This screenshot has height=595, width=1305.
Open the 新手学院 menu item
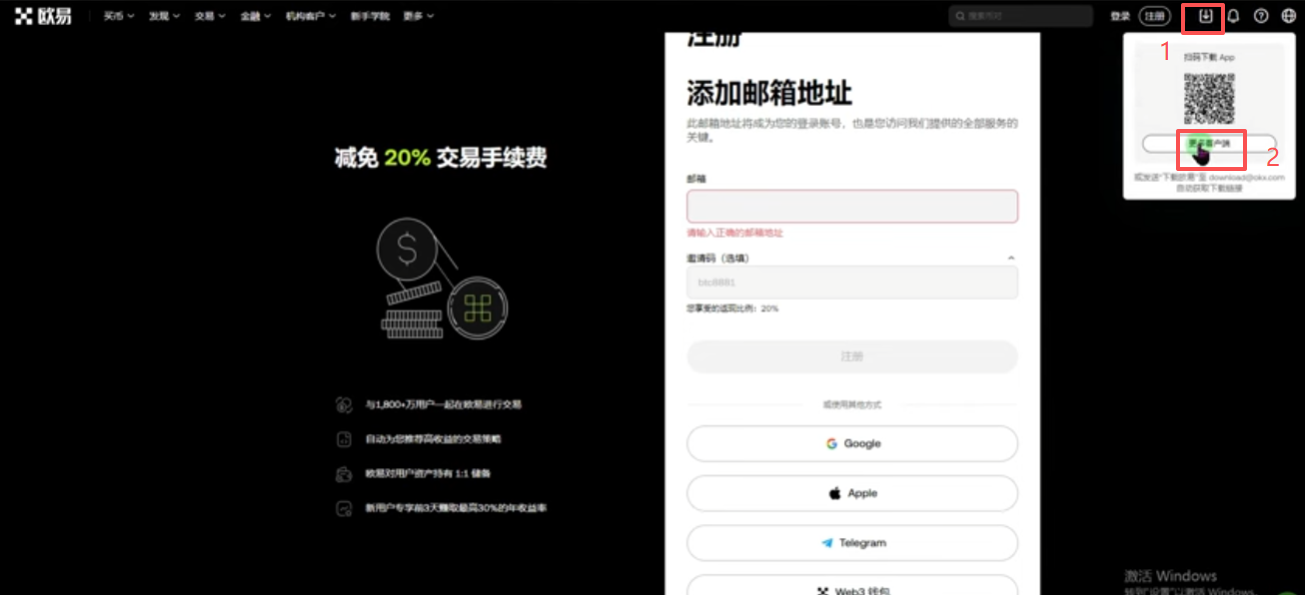coord(370,16)
